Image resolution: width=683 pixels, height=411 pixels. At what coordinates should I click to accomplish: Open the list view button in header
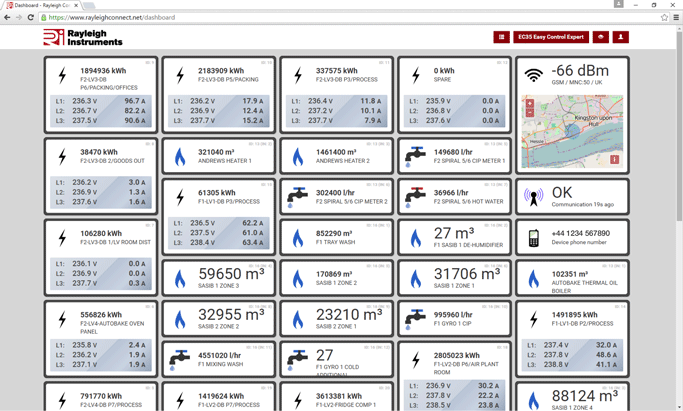click(501, 37)
